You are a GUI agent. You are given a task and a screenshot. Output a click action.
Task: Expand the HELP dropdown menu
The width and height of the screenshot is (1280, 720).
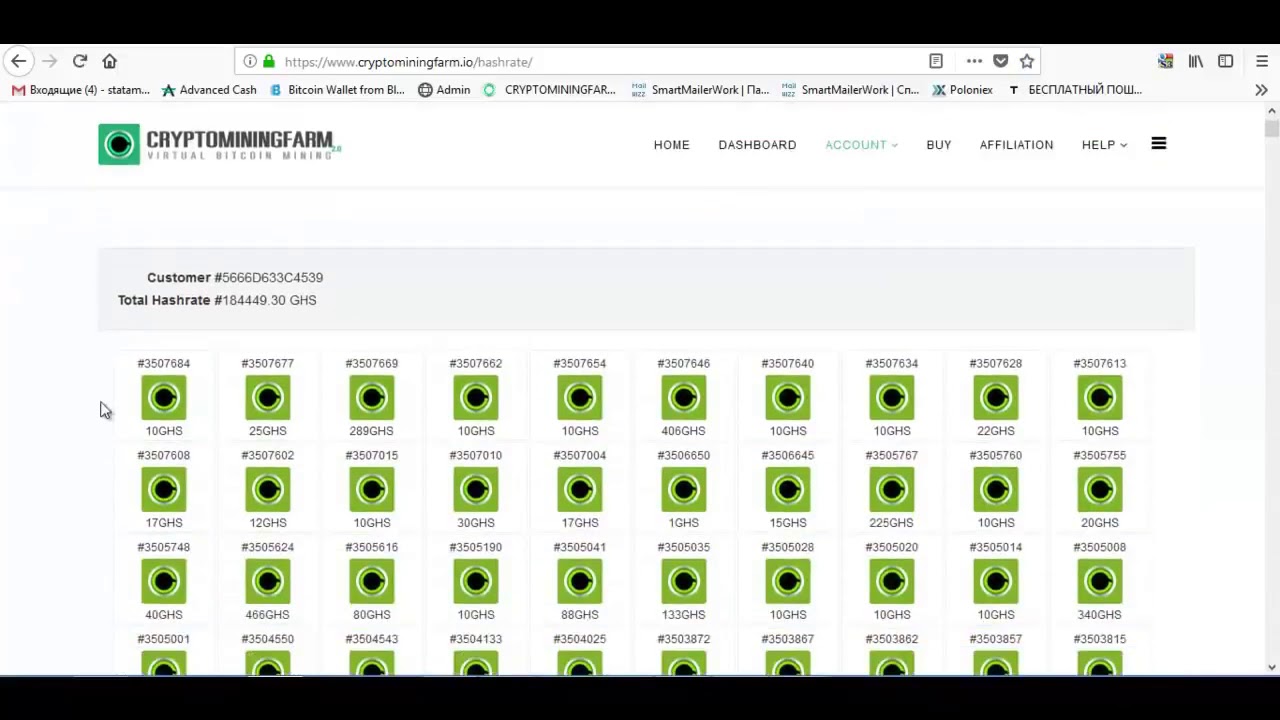[1104, 145]
